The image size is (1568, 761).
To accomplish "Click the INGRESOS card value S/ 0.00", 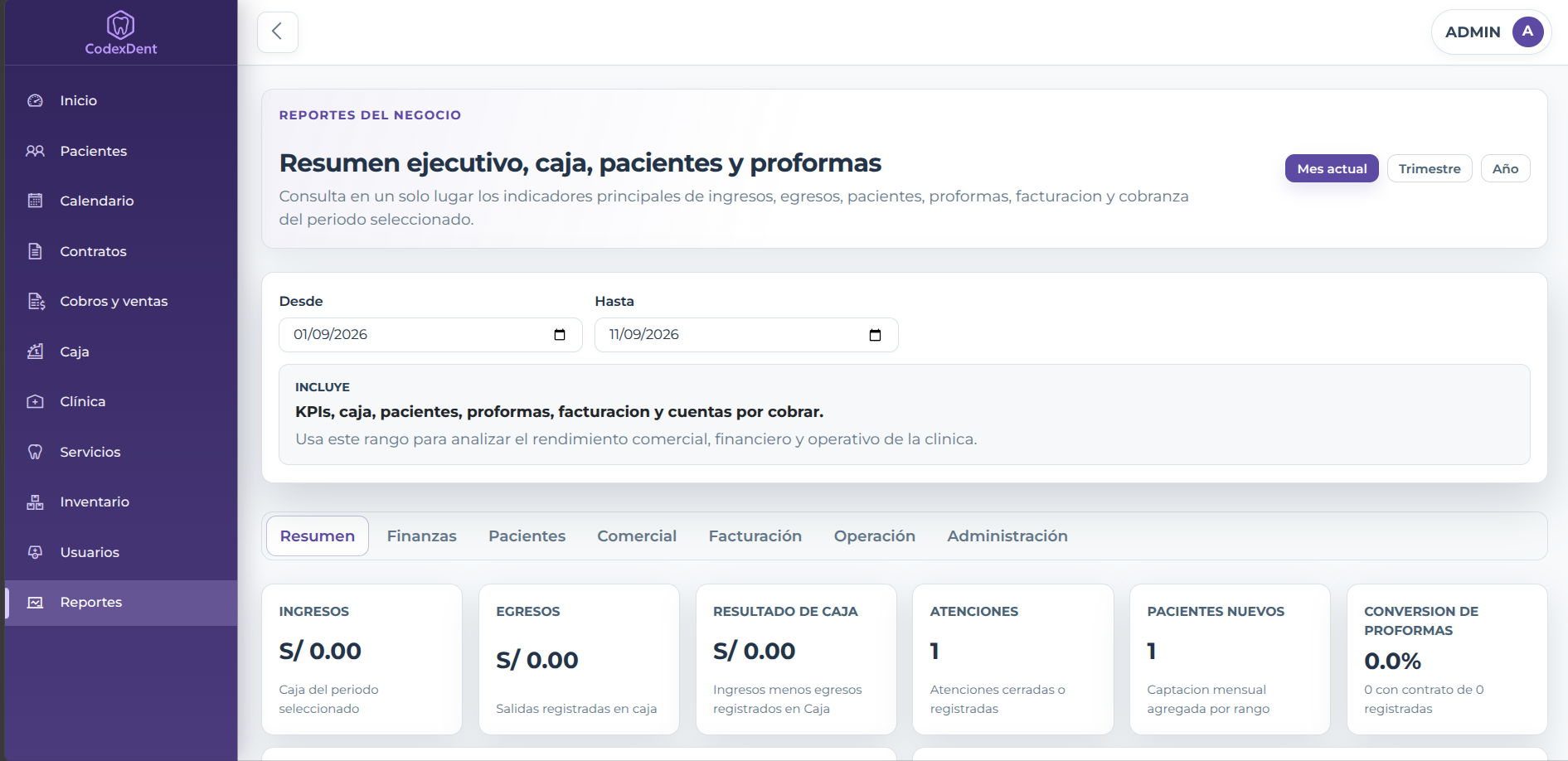I will click(320, 651).
